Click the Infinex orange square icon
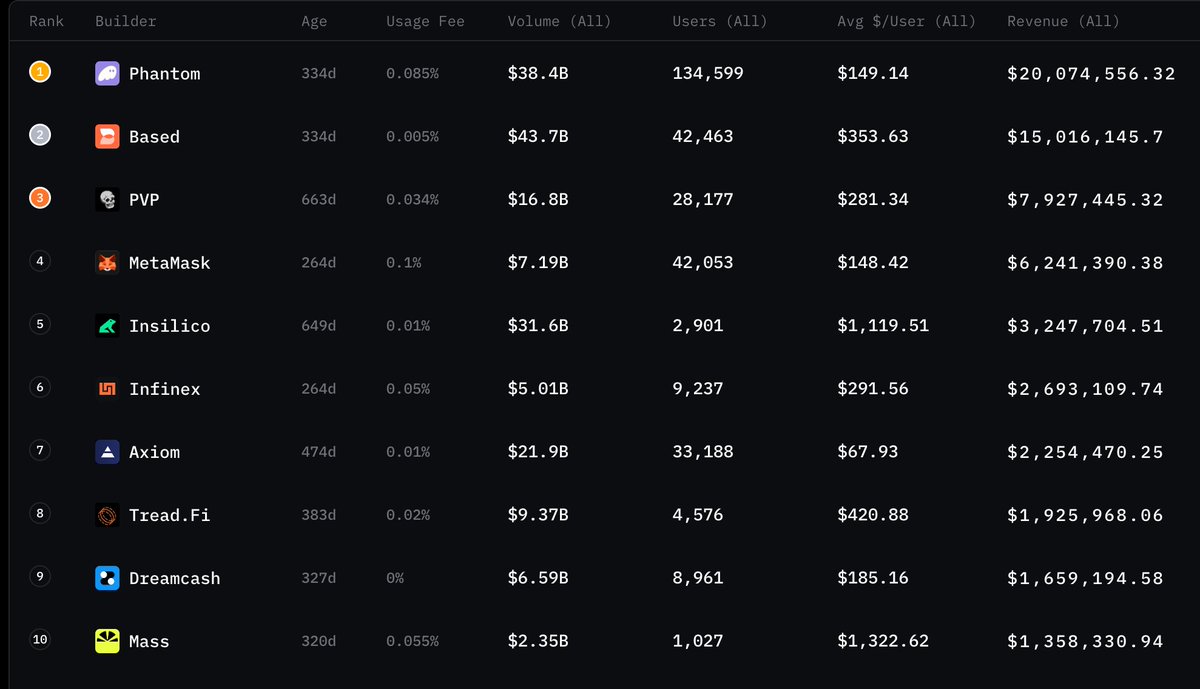Image resolution: width=1200 pixels, height=689 pixels. coord(107,388)
